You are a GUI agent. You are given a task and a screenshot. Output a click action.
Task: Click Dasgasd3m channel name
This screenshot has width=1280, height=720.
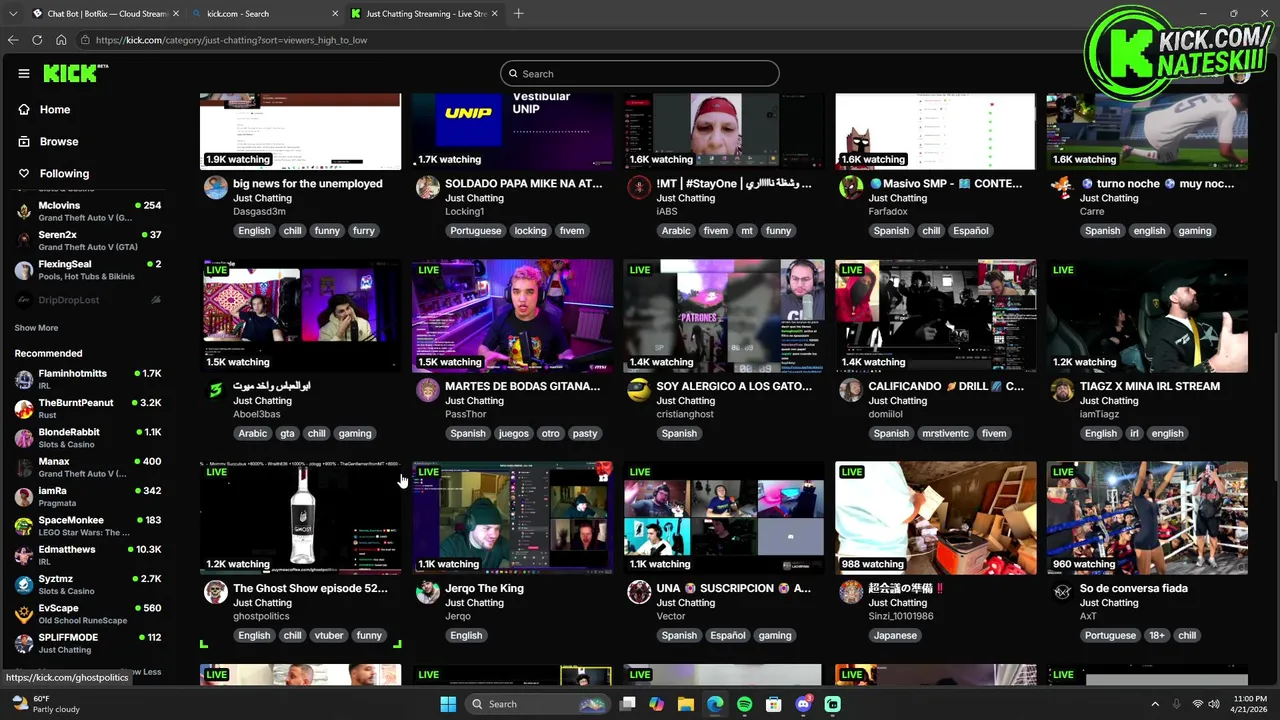point(259,212)
